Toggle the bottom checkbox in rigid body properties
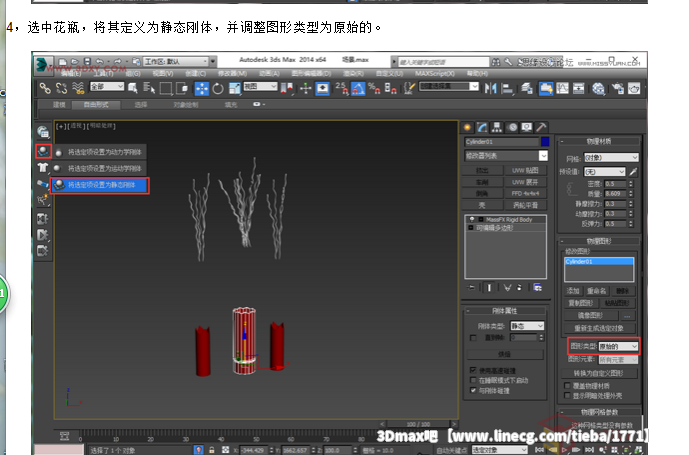The image size is (689, 455). [x=473, y=390]
